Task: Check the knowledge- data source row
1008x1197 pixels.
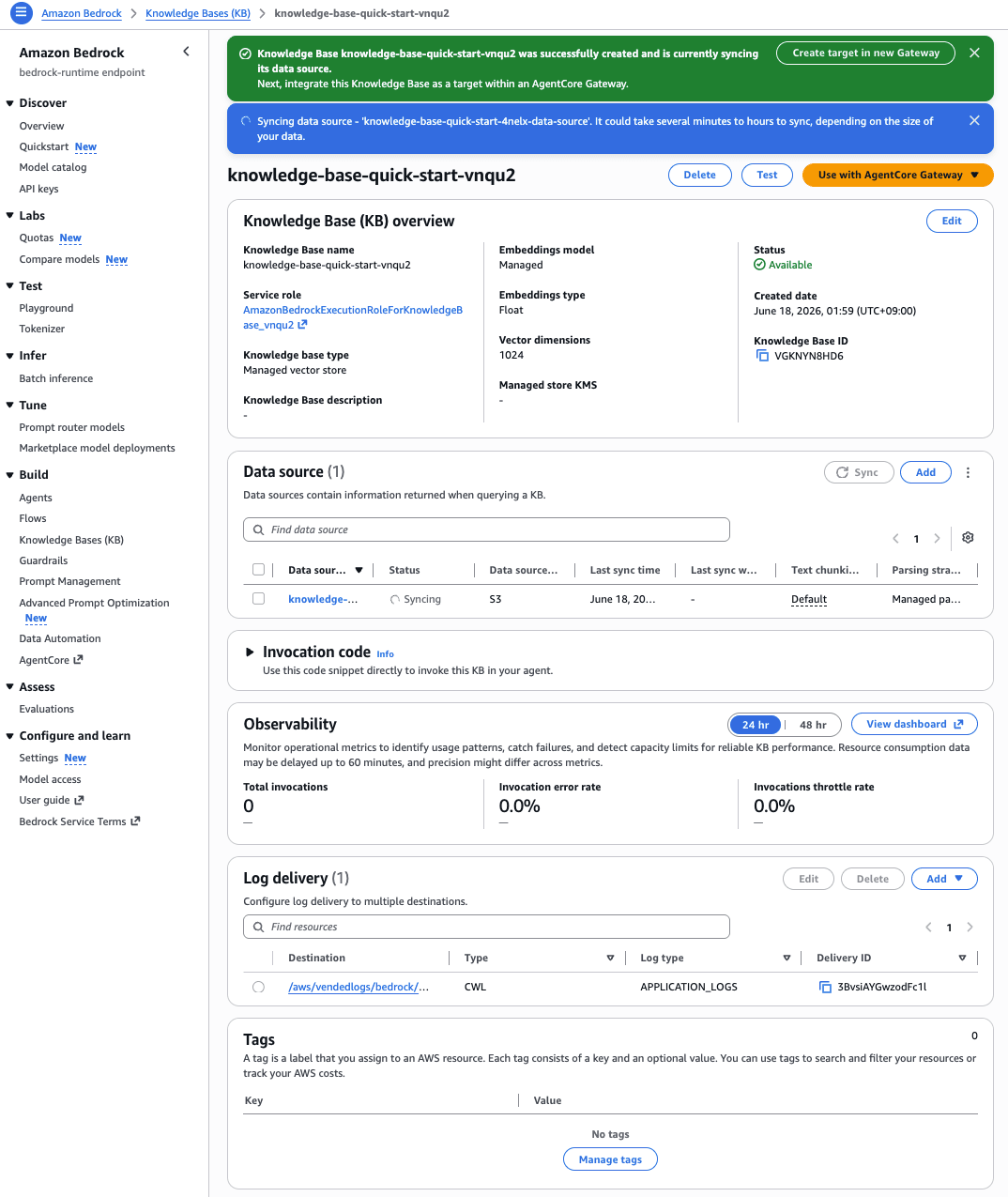Action: click(x=258, y=599)
